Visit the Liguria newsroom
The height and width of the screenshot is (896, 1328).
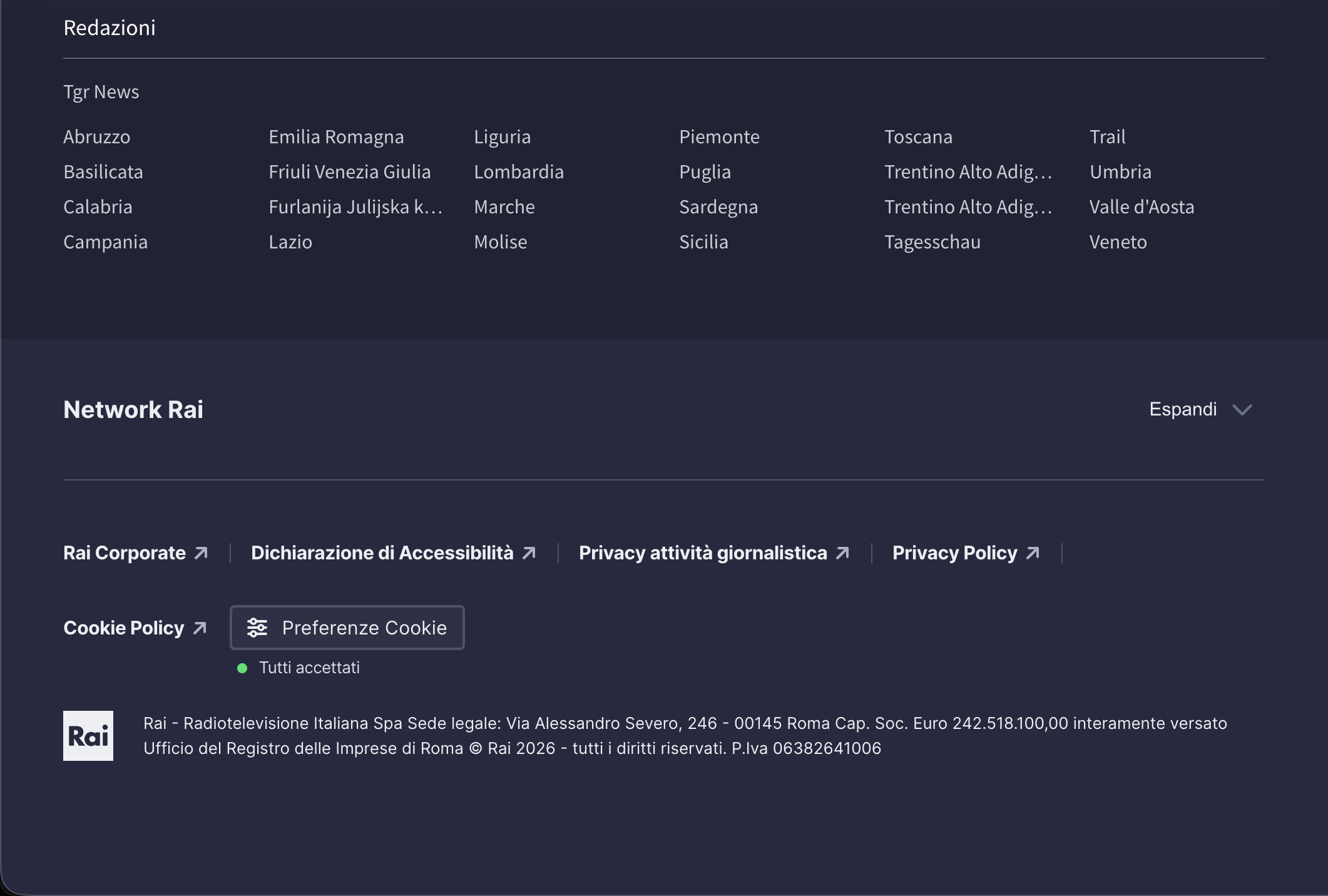pyautogui.click(x=503, y=137)
